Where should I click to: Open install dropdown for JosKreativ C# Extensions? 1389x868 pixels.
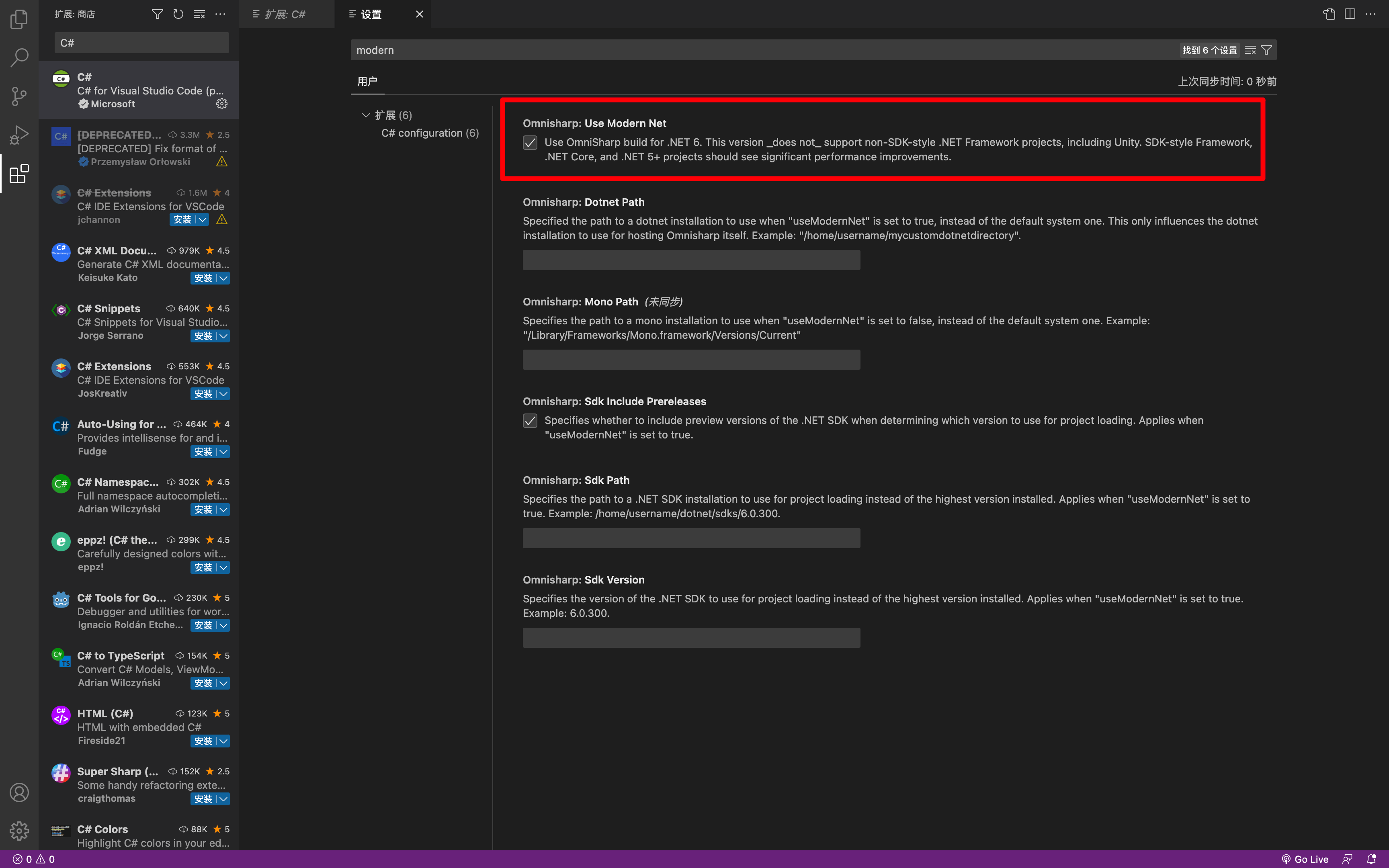click(x=223, y=394)
